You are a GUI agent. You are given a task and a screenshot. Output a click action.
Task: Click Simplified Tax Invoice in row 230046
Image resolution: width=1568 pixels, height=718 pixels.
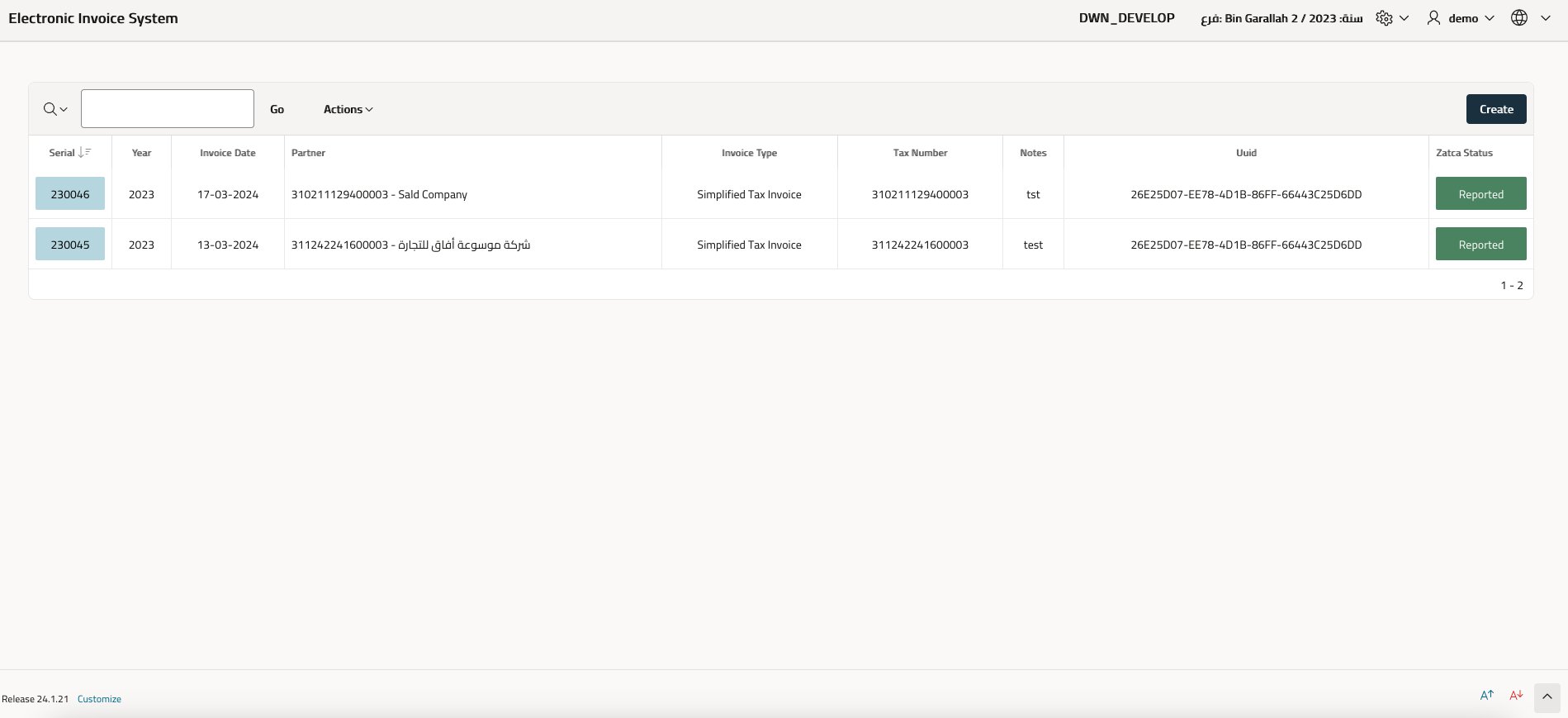pos(749,194)
